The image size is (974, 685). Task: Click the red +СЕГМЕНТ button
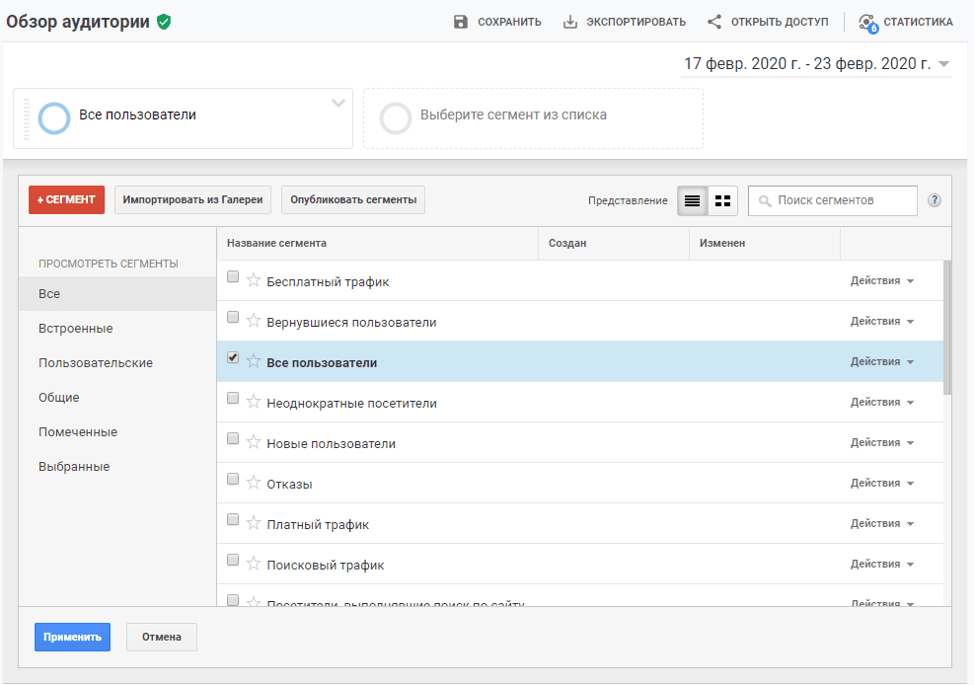point(66,200)
